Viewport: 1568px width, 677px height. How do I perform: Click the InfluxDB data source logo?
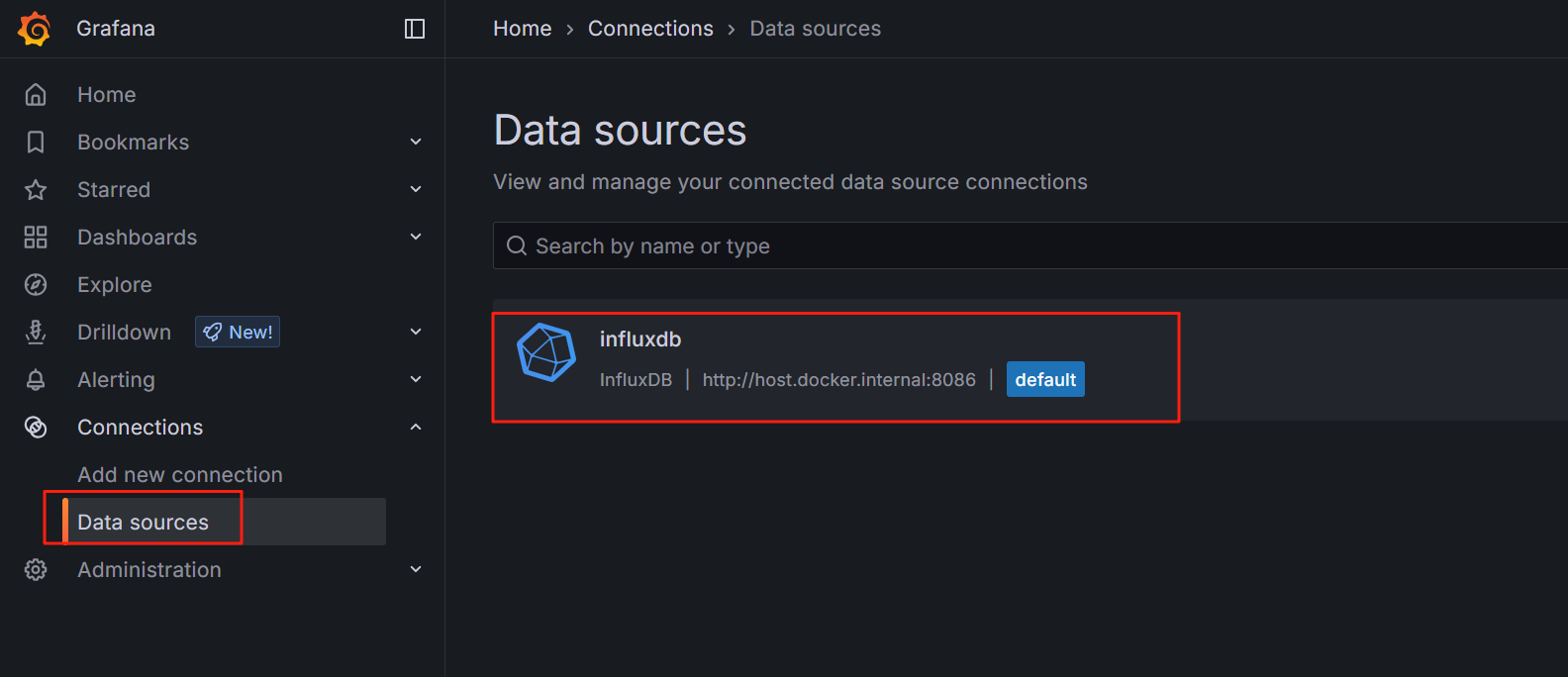click(545, 354)
